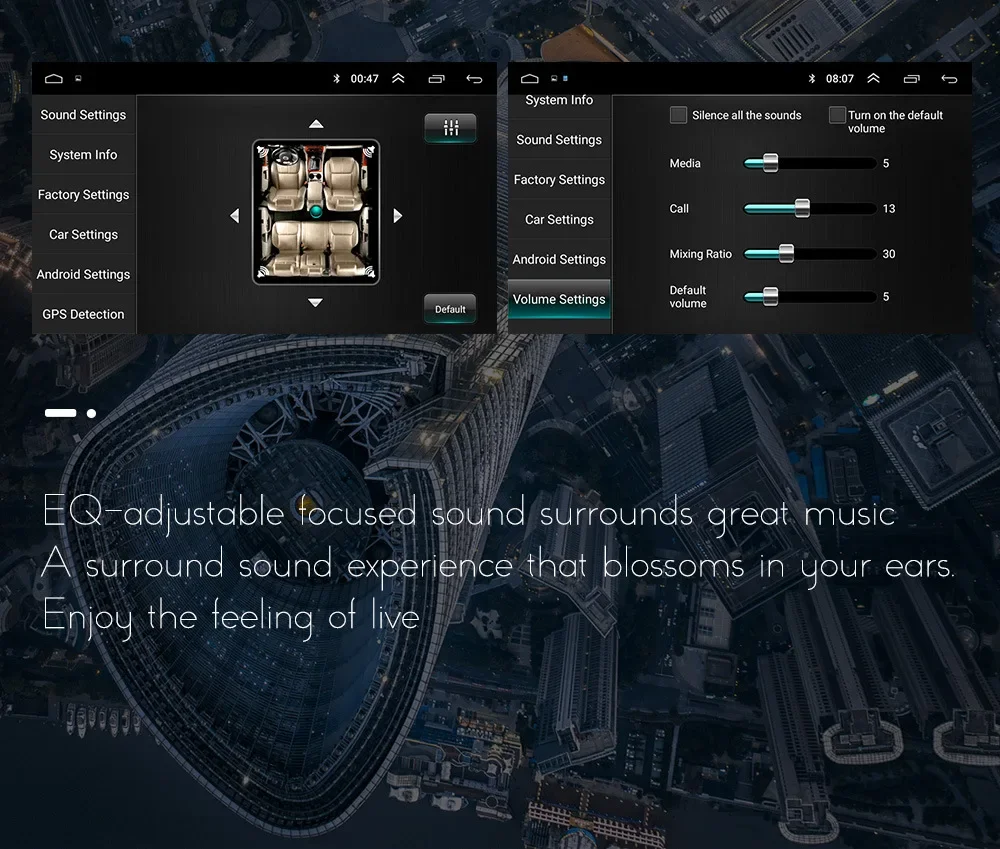The width and height of the screenshot is (1000, 849).
Task: Tap back arrow in left screen status bar
Action: tap(474, 79)
